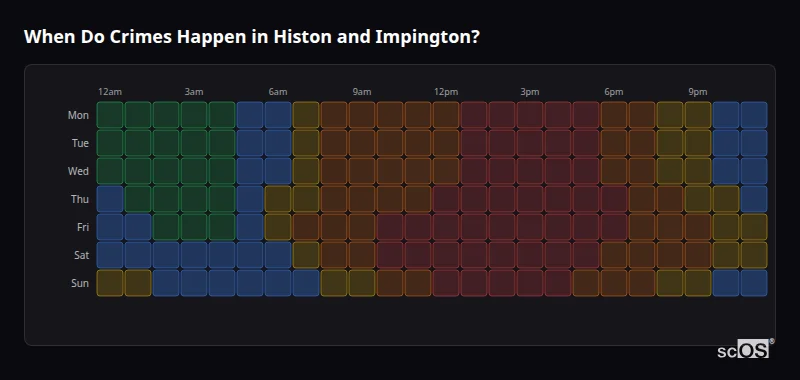Click the Wed row label
The width and height of the screenshot is (800, 380).
click(x=78, y=171)
